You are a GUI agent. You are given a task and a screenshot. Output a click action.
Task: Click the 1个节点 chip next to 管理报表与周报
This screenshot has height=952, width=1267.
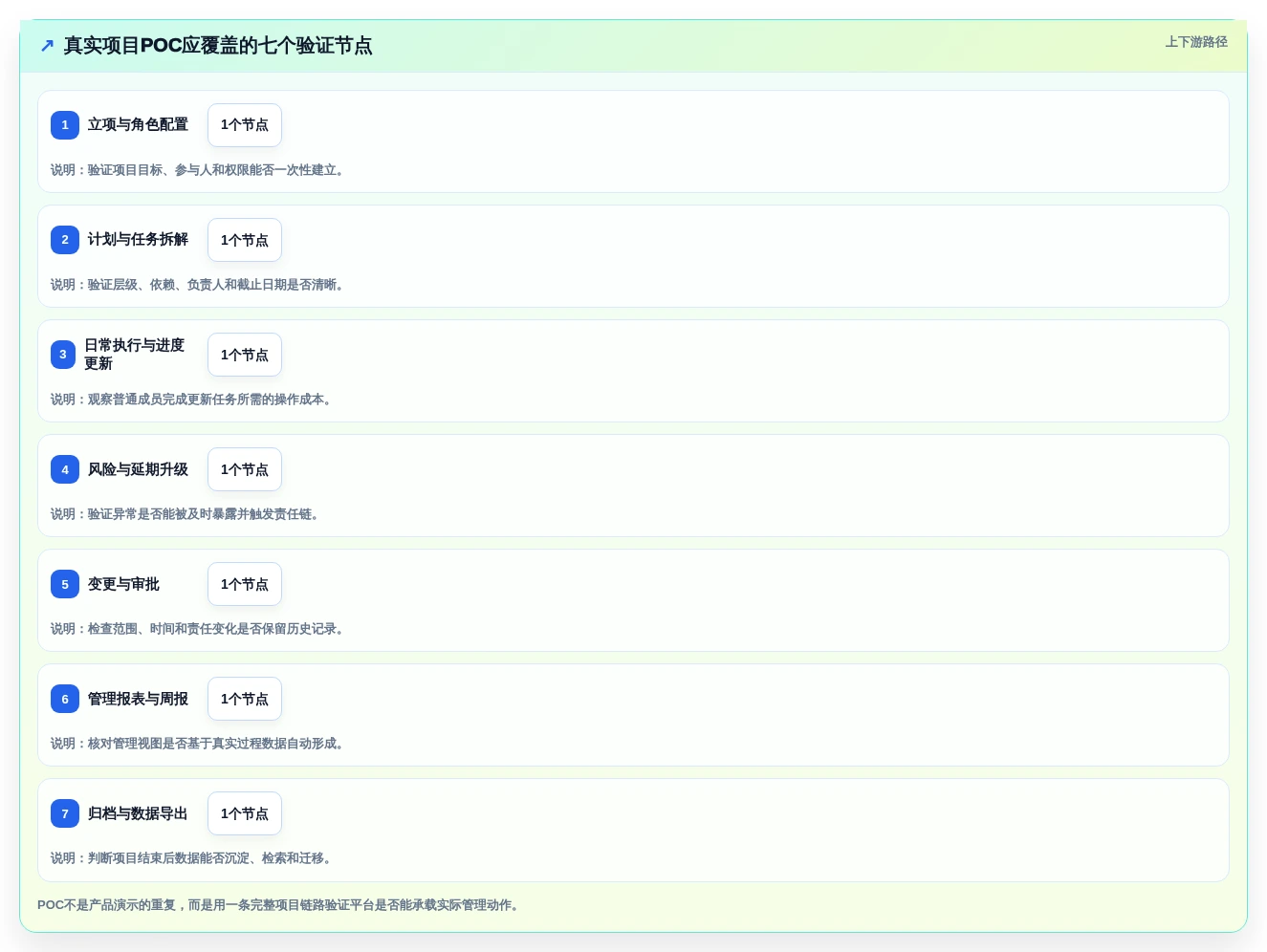tap(245, 699)
